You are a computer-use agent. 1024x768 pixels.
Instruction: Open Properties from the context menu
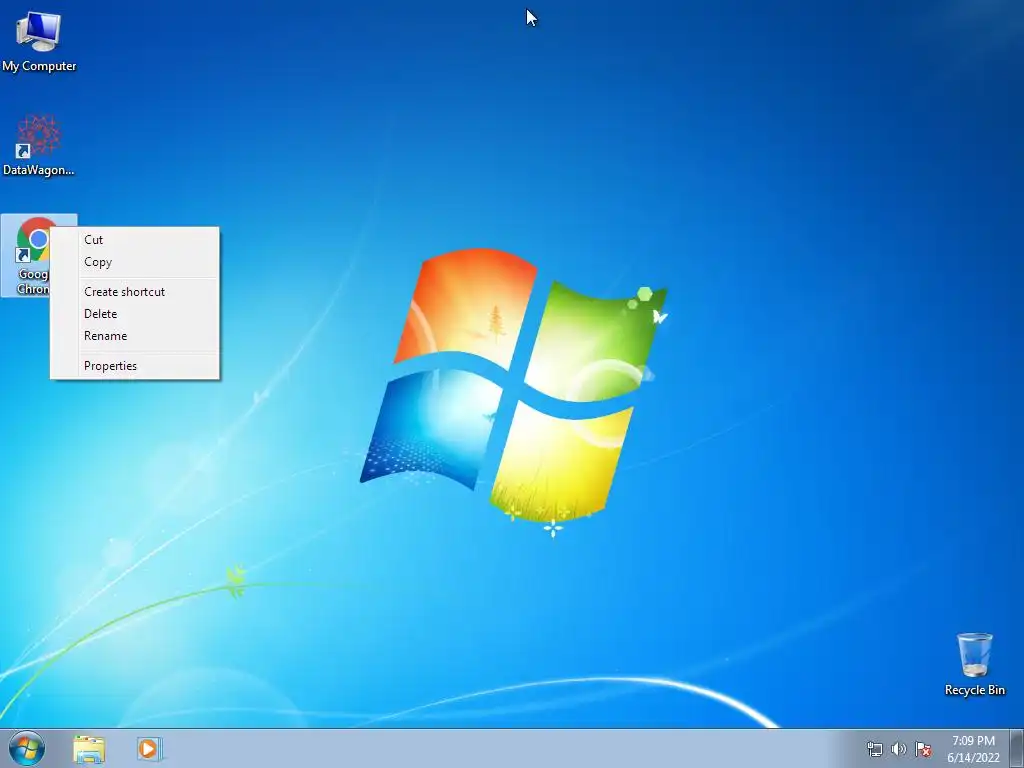pyautogui.click(x=135, y=366)
